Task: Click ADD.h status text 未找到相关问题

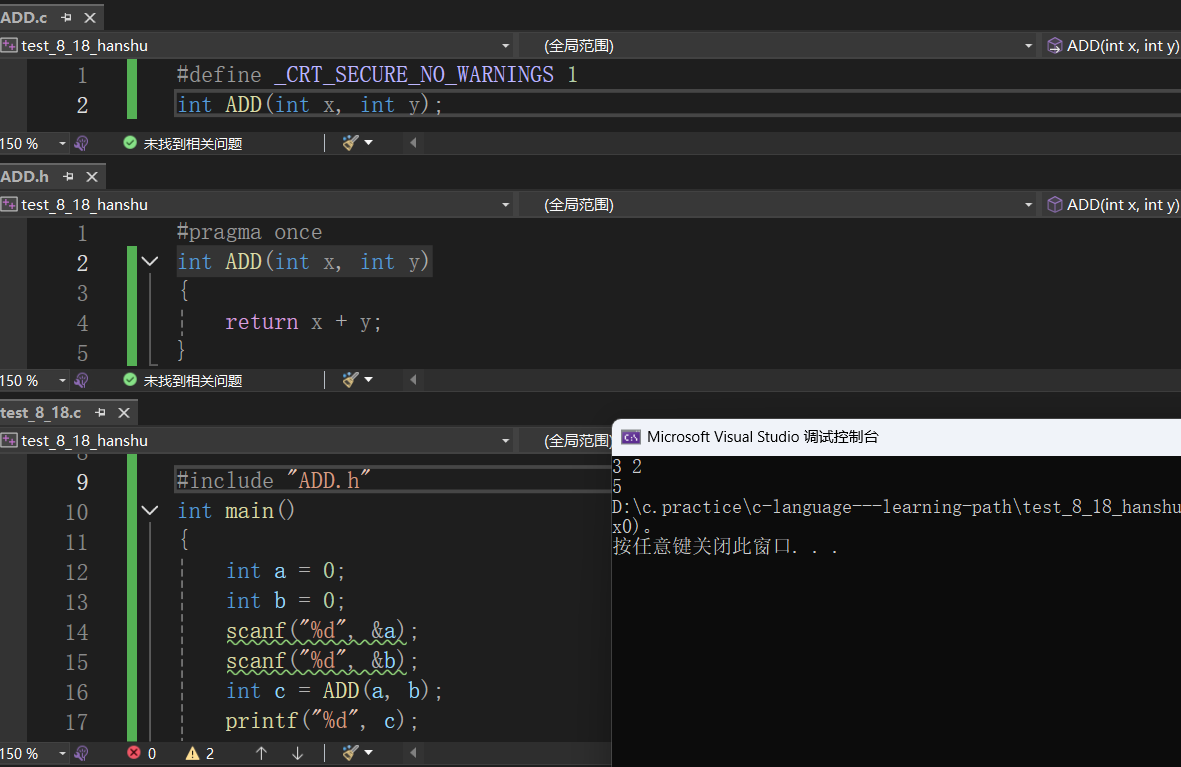Action: [193, 380]
